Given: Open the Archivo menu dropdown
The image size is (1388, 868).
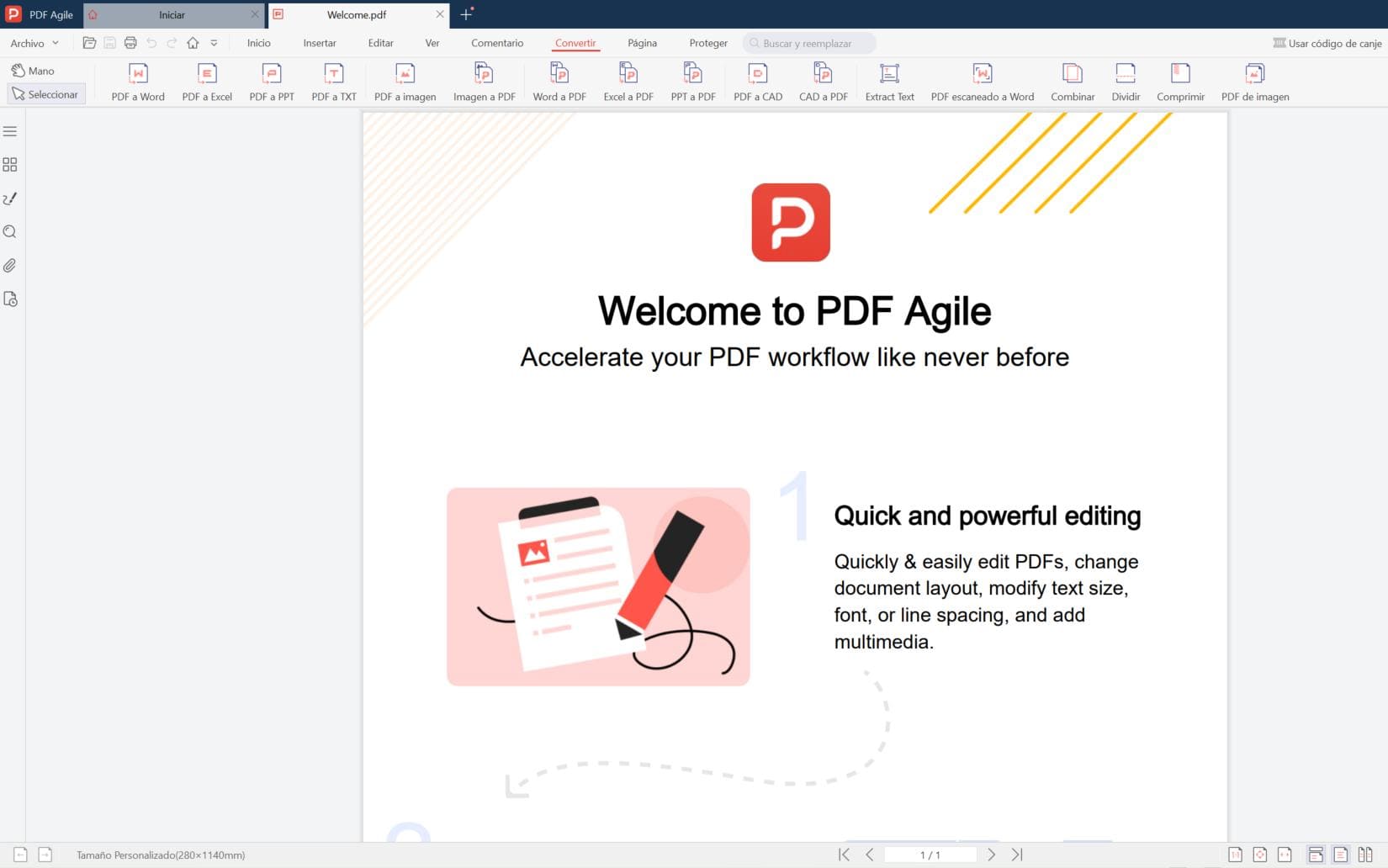Looking at the screenshot, I should (34, 43).
